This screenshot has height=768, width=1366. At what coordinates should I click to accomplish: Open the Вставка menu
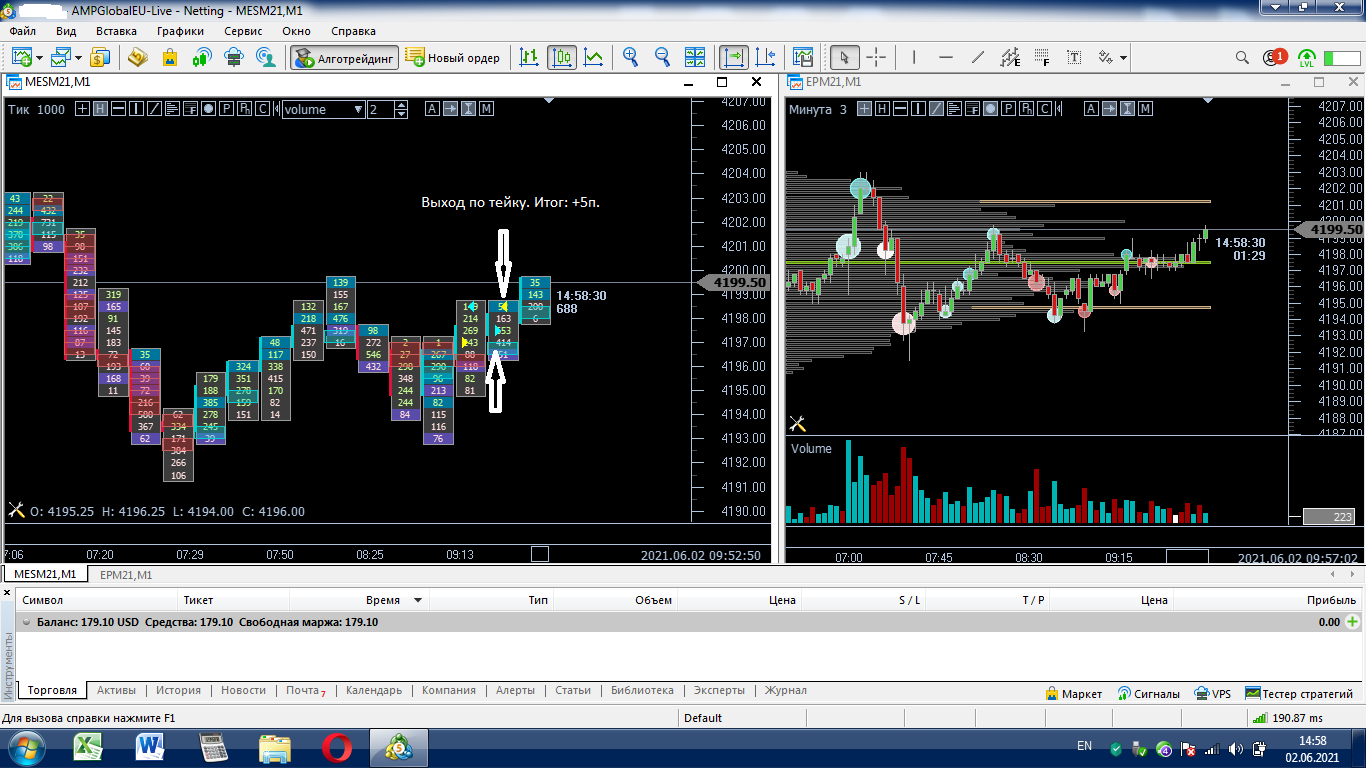[x=116, y=31]
